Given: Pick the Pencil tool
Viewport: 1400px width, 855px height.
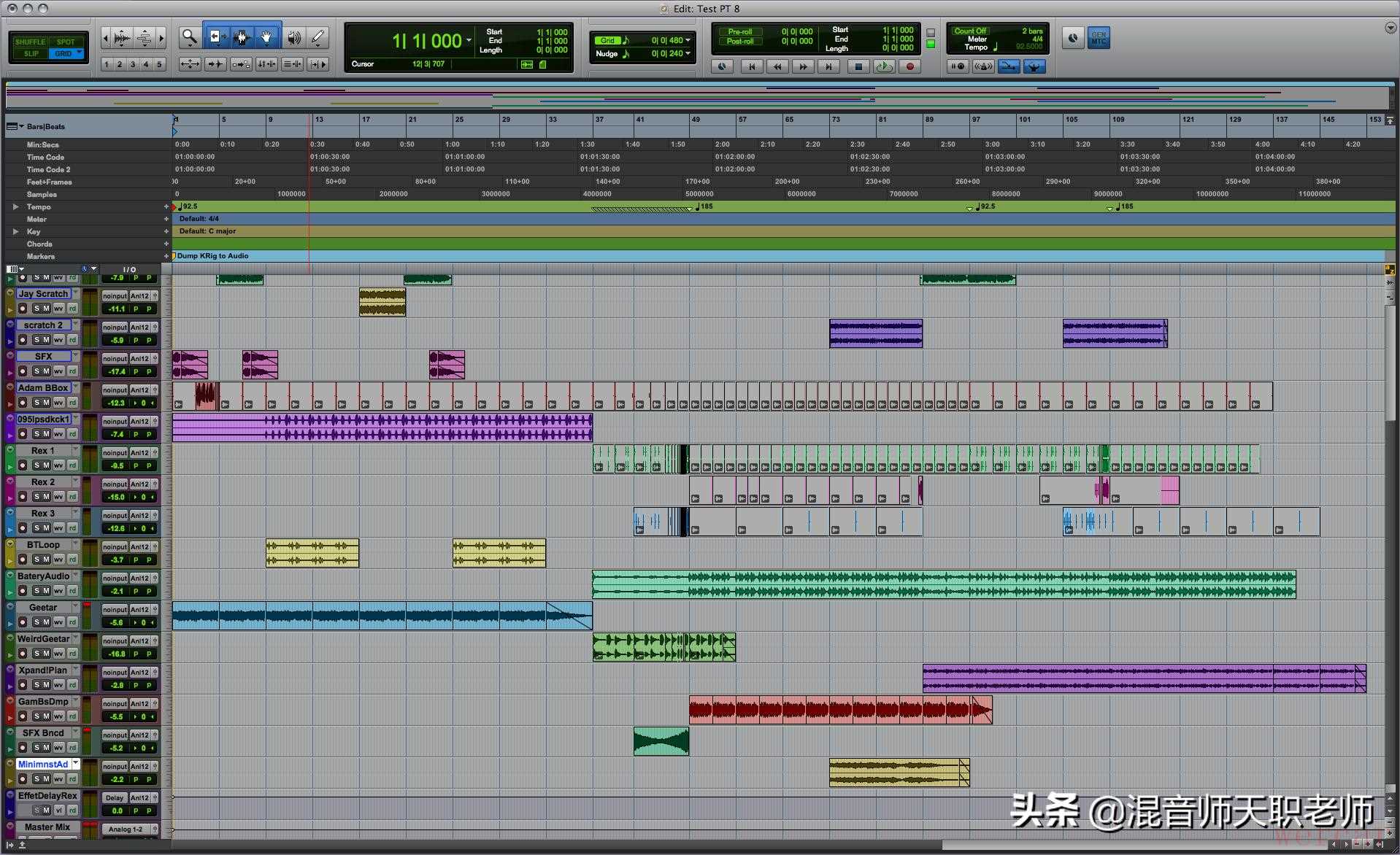Looking at the screenshot, I should coord(318,37).
